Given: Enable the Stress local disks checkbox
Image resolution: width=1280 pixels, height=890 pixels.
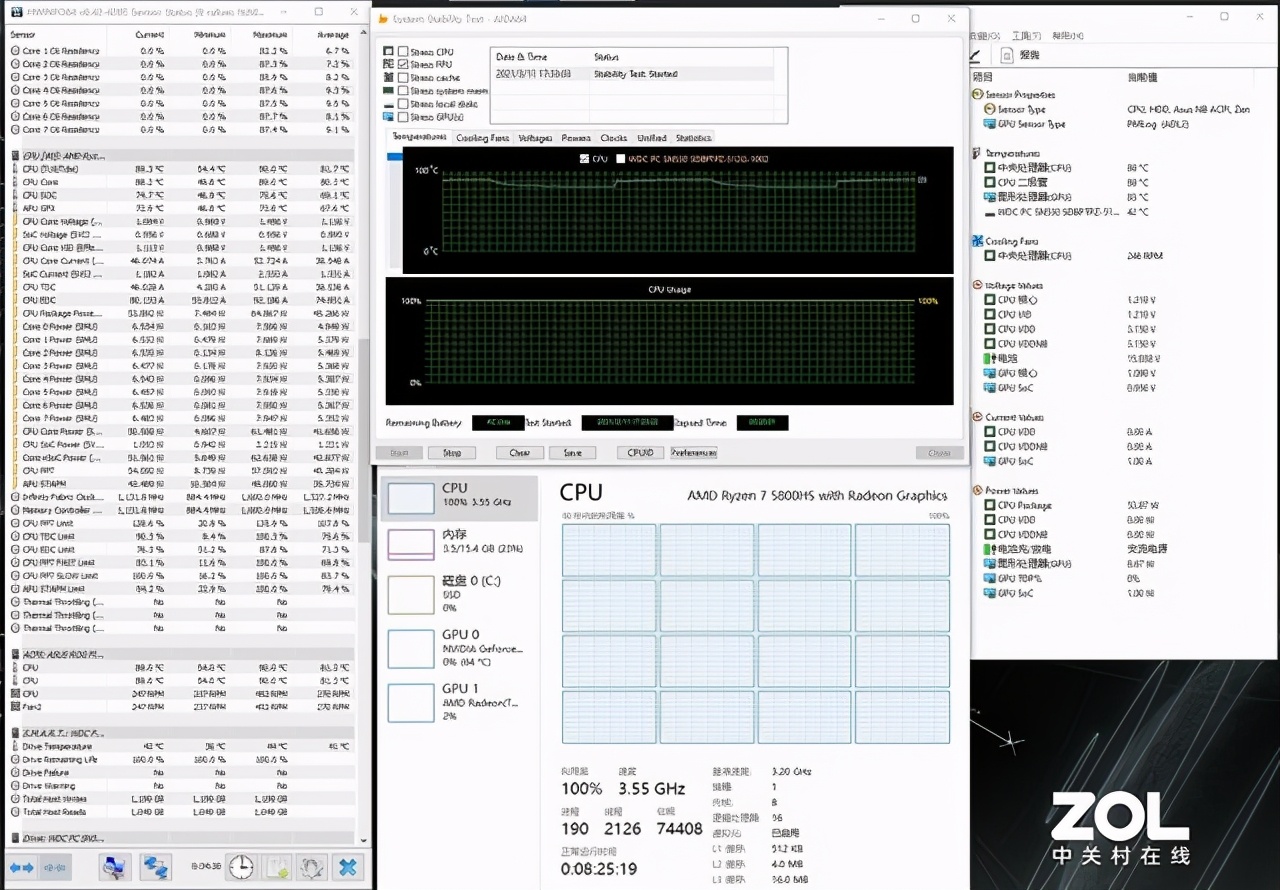Looking at the screenshot, I should pos(402,103).
